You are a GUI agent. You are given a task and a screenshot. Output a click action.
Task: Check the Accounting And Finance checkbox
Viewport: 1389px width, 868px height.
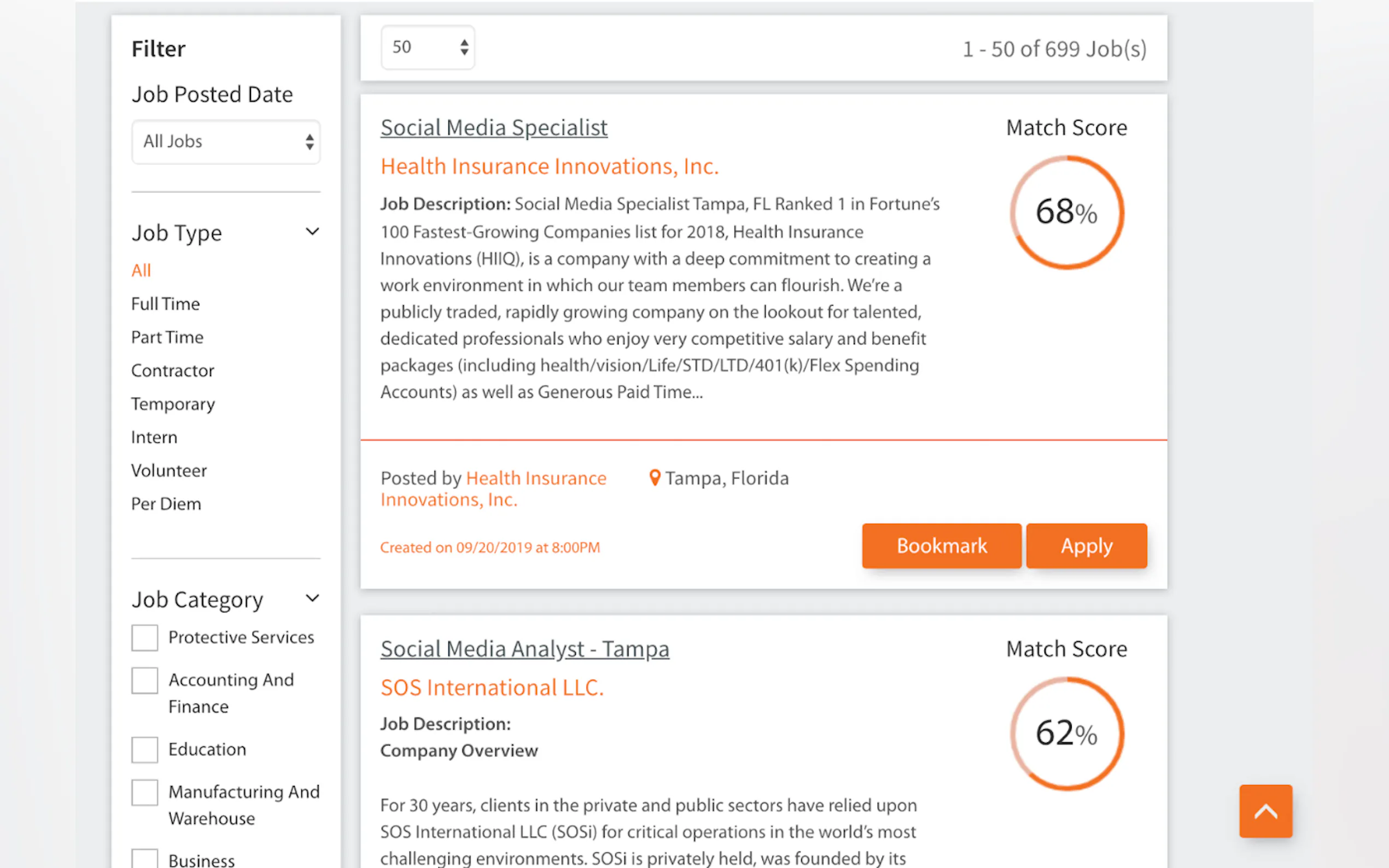coord(144,681)
